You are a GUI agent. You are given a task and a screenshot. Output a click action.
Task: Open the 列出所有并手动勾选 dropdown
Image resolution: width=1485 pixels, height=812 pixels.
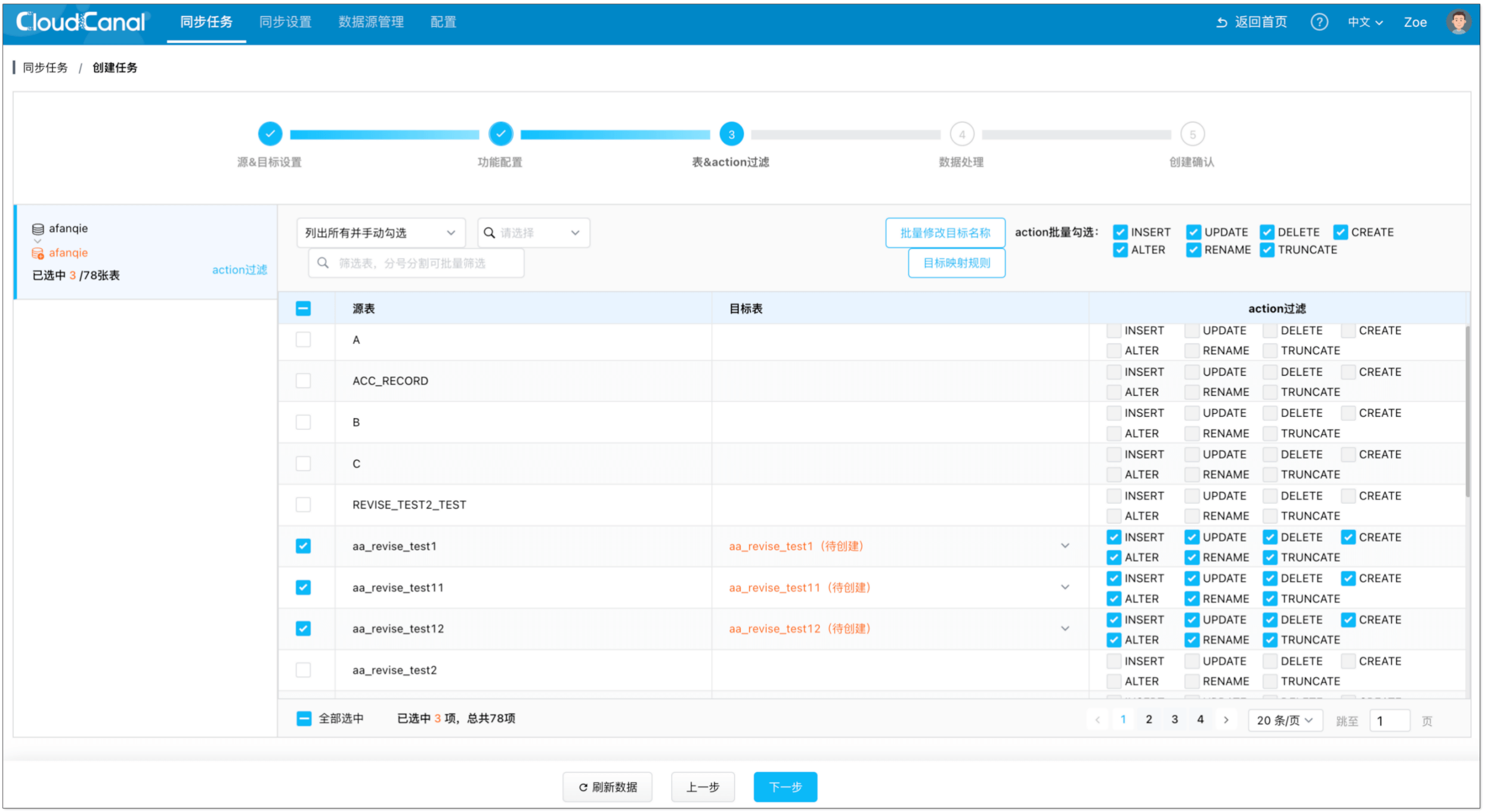click(380, 233)
